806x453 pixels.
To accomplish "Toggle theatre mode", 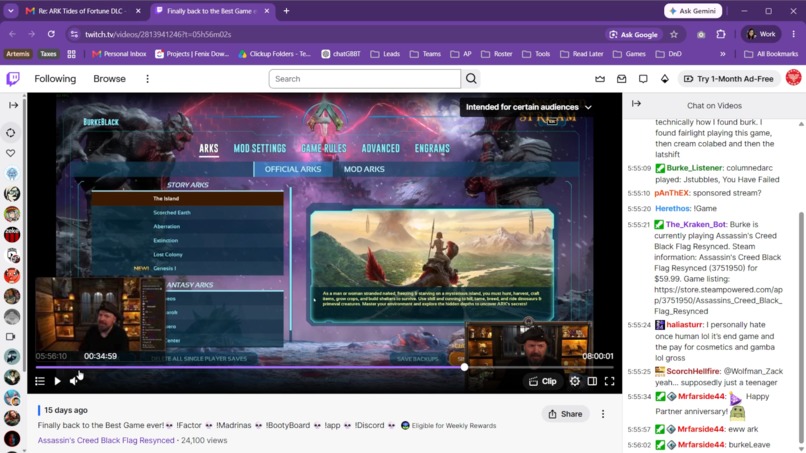I will tap(592, 381).
